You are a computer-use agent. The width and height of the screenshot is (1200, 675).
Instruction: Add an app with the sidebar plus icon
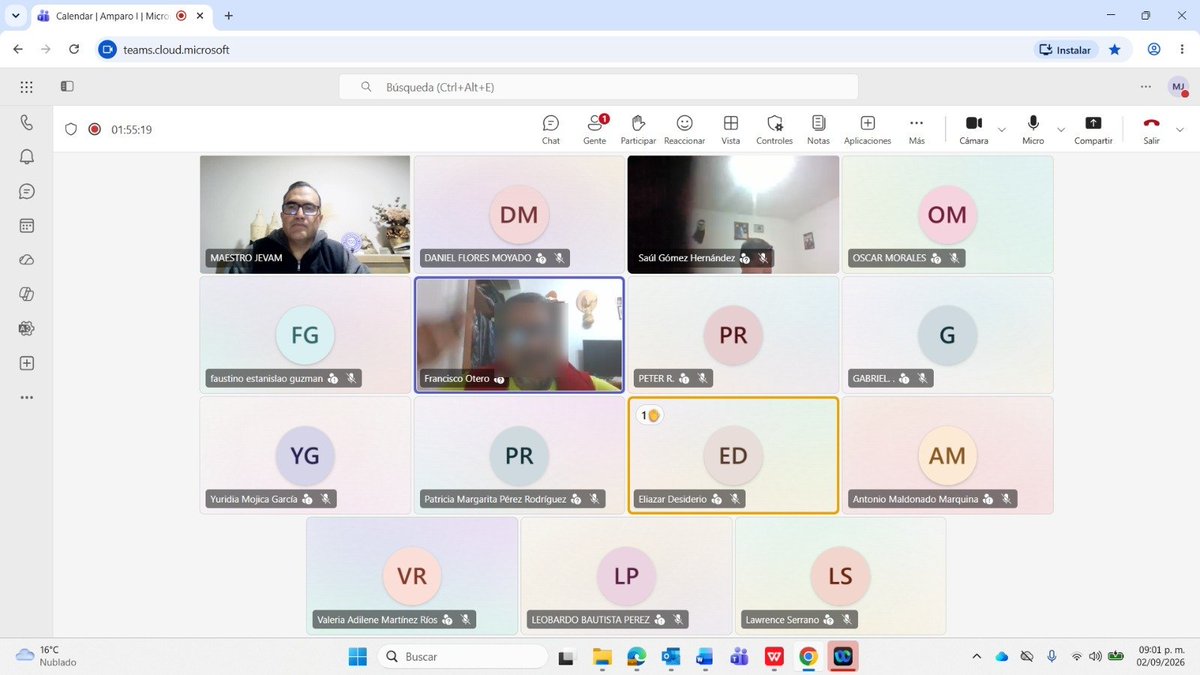tap(27, 363)
